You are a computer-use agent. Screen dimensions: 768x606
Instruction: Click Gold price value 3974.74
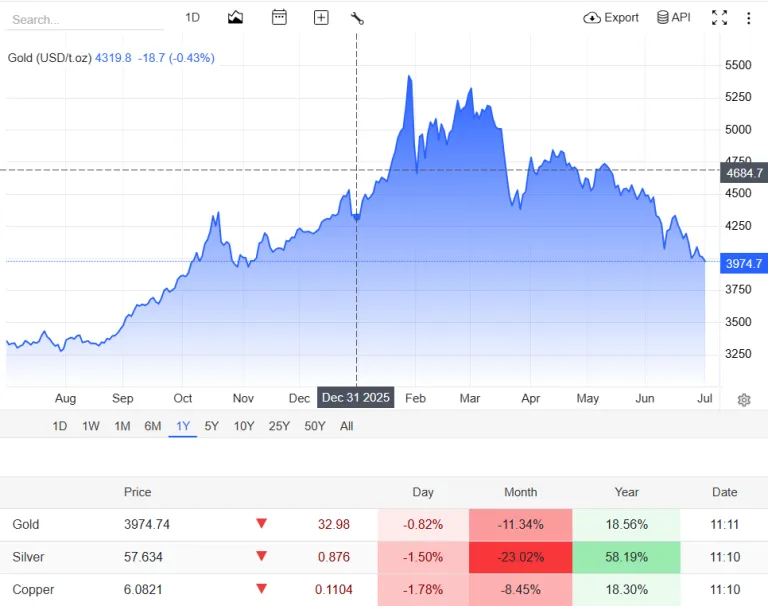pos(147,524)
